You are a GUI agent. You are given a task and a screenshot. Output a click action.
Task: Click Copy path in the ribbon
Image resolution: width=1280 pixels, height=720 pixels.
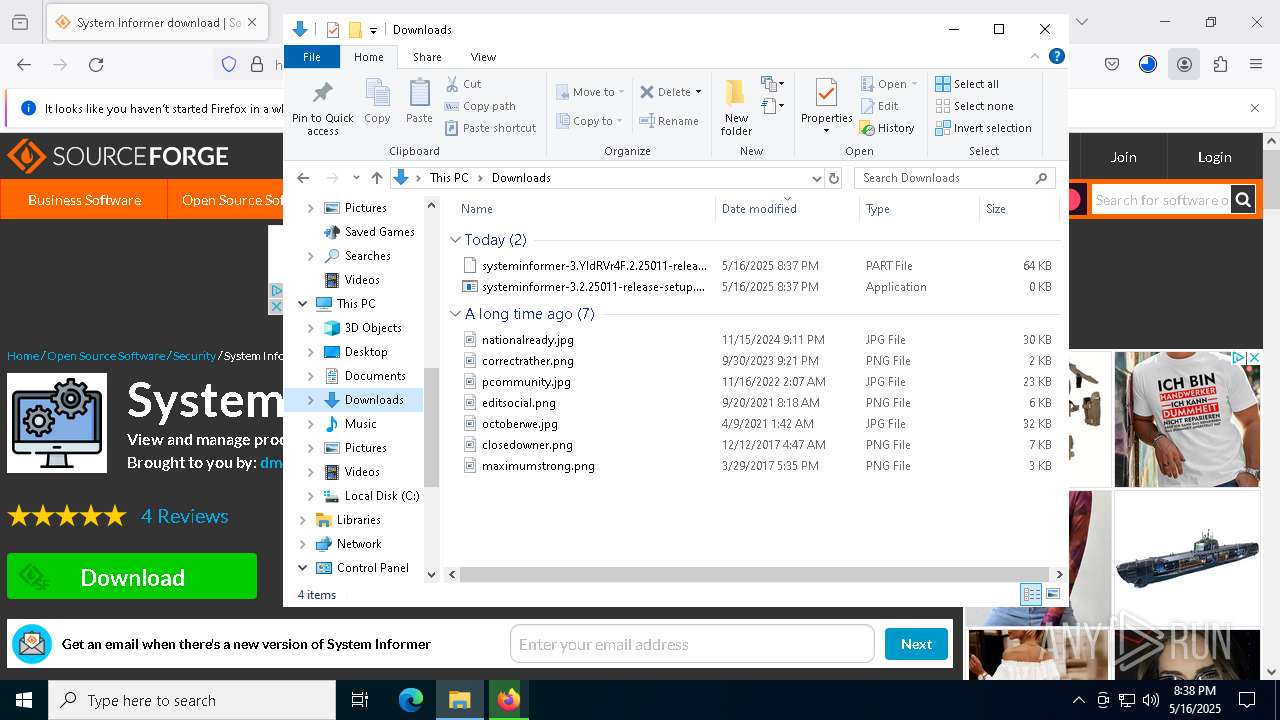click(x=480, y=106)
